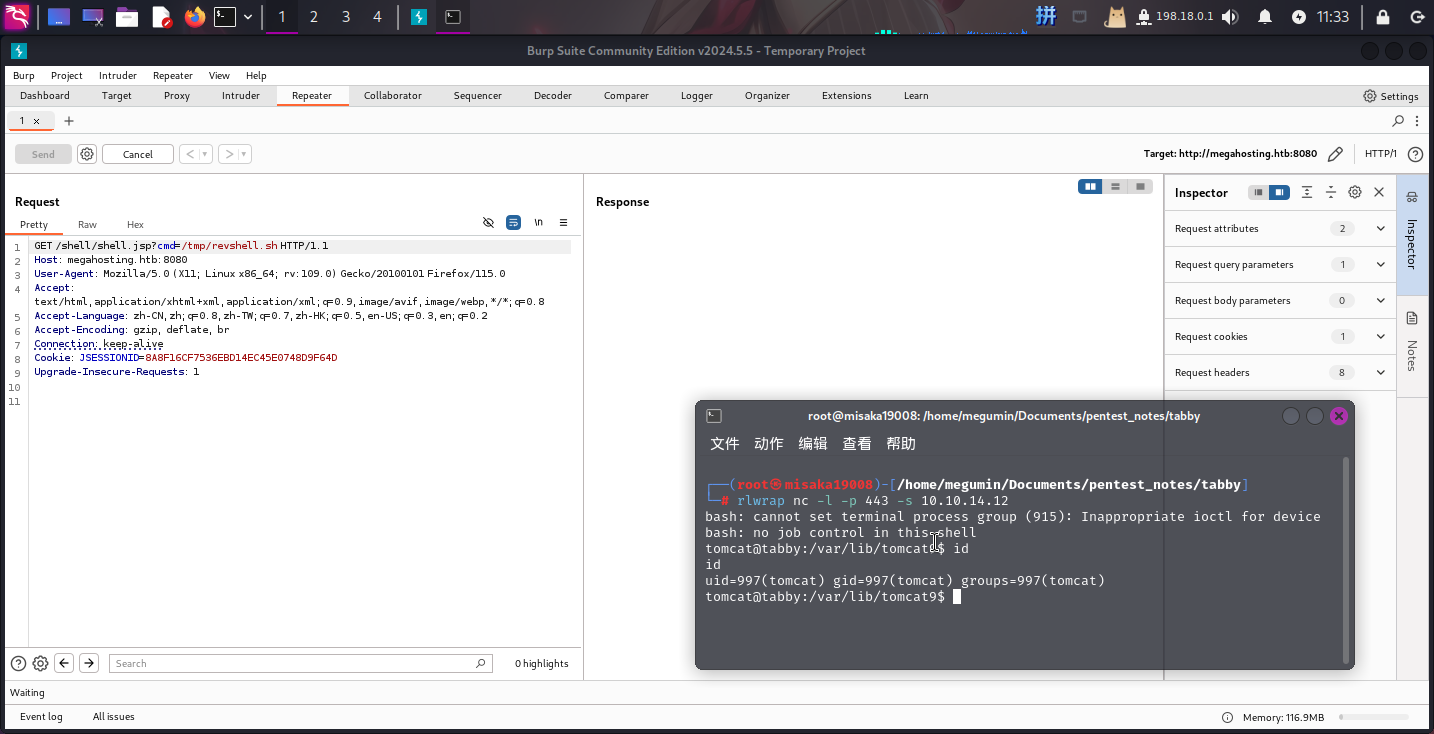This screenshot has width=1434, height=734.
Task: Open the 编辑 menu in terminal
Action: tap(813, 444)
